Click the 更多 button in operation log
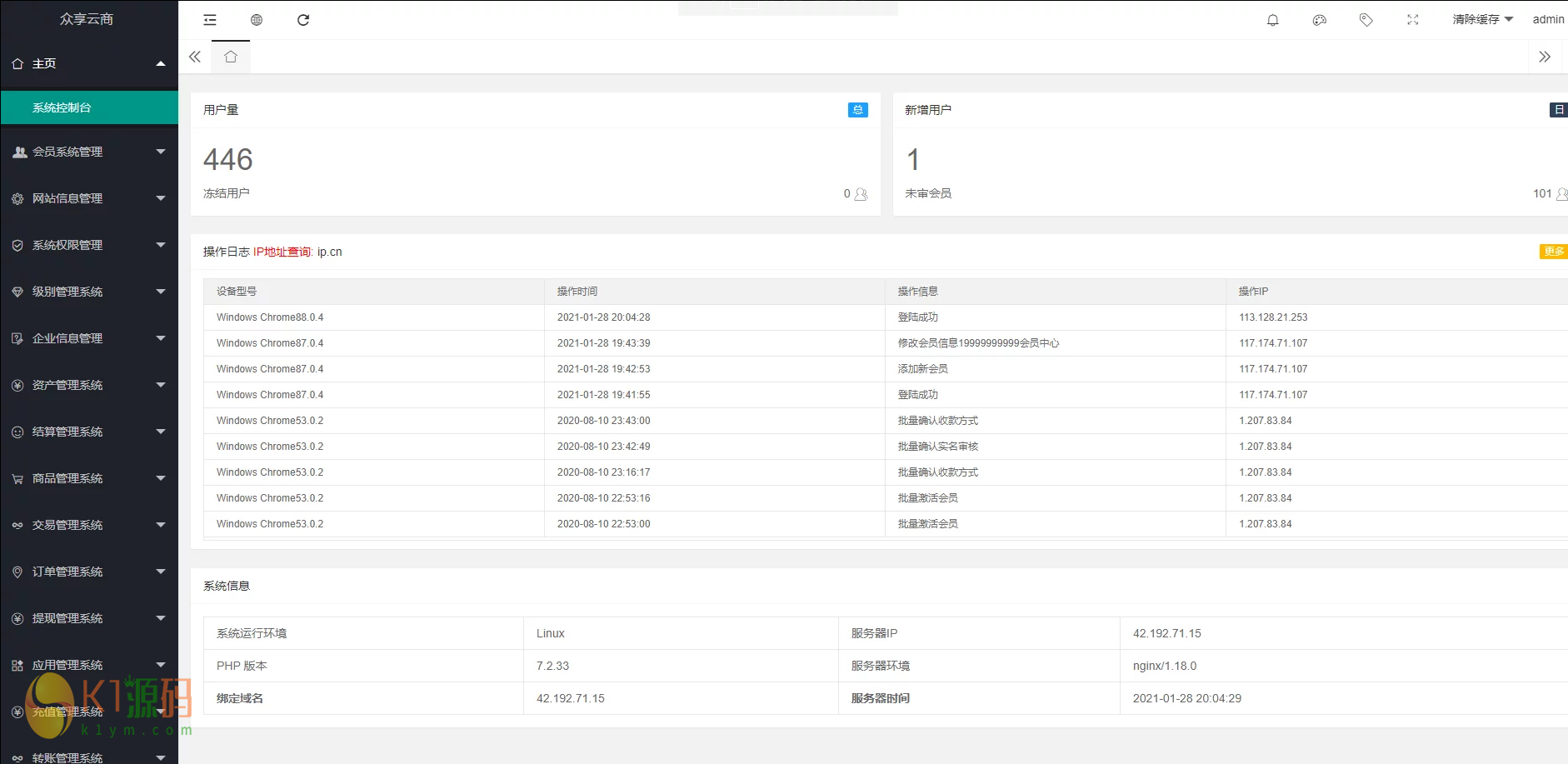Screen dimensions: 1568x764 coord(1553,252)
